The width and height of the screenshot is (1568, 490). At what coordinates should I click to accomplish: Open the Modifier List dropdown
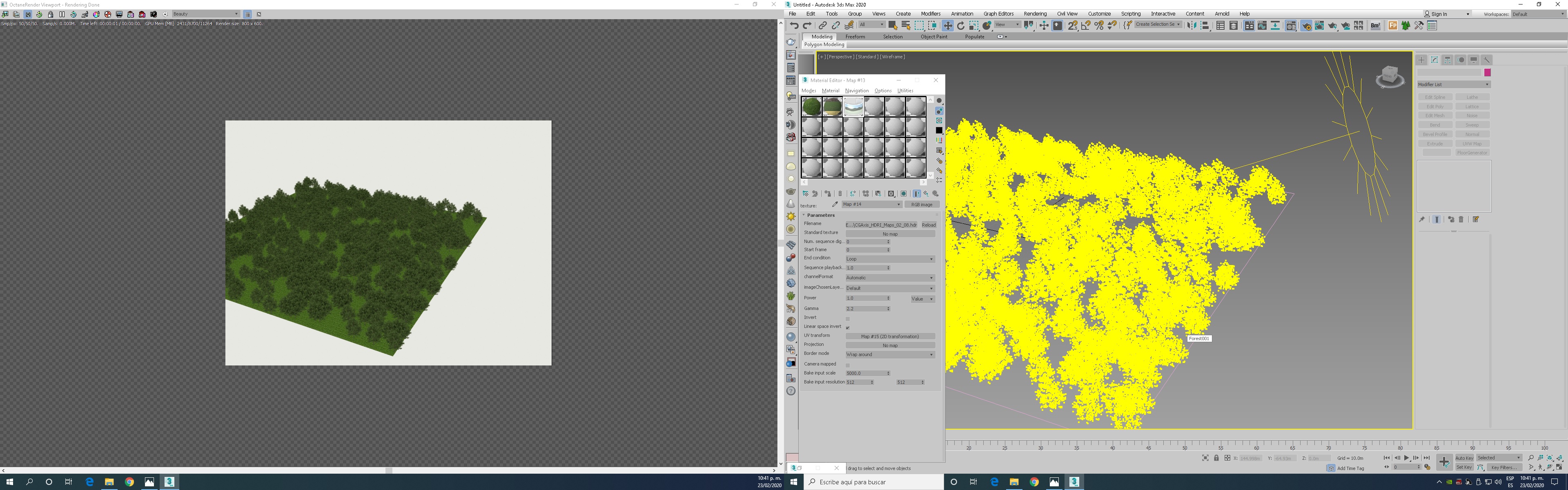tap(1453, 85)
